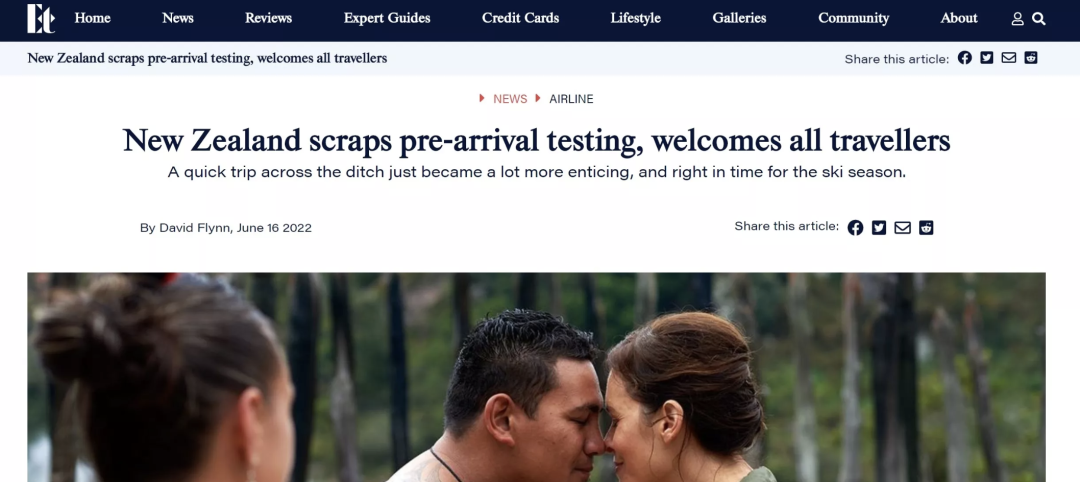Select Credit Cards in navigation
Screen dimensions: 1080x482
(x=521, y=19)
